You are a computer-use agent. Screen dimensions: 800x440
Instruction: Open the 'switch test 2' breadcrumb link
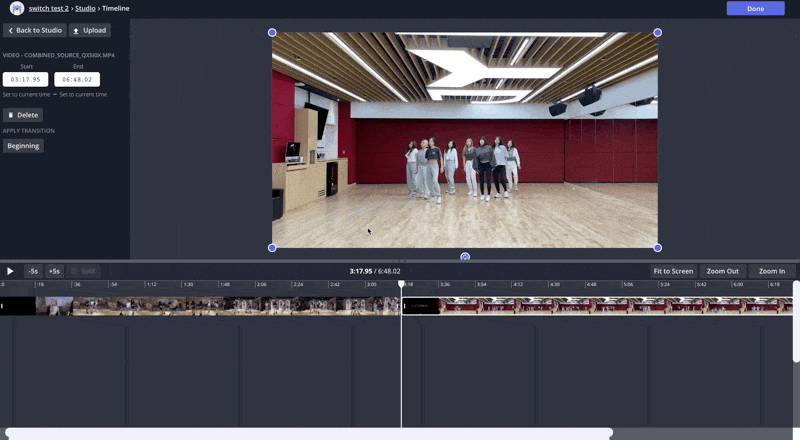pos(49,8)
